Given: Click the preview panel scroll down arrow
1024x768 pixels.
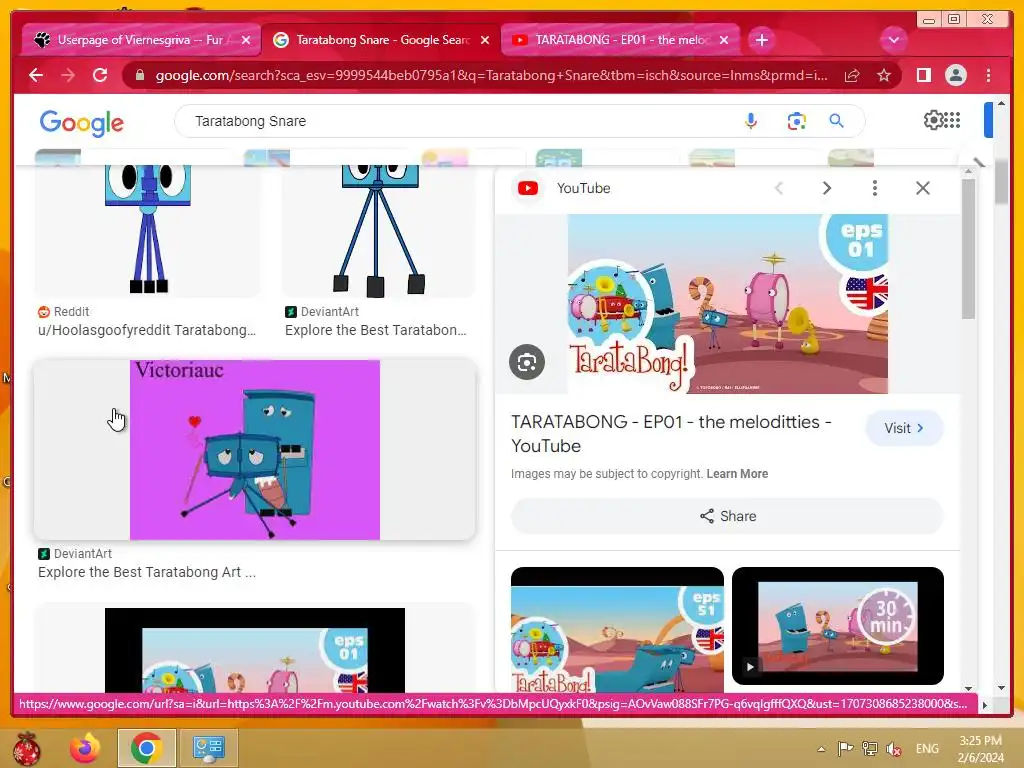Looking at the screenshot, I should [968, 688].
